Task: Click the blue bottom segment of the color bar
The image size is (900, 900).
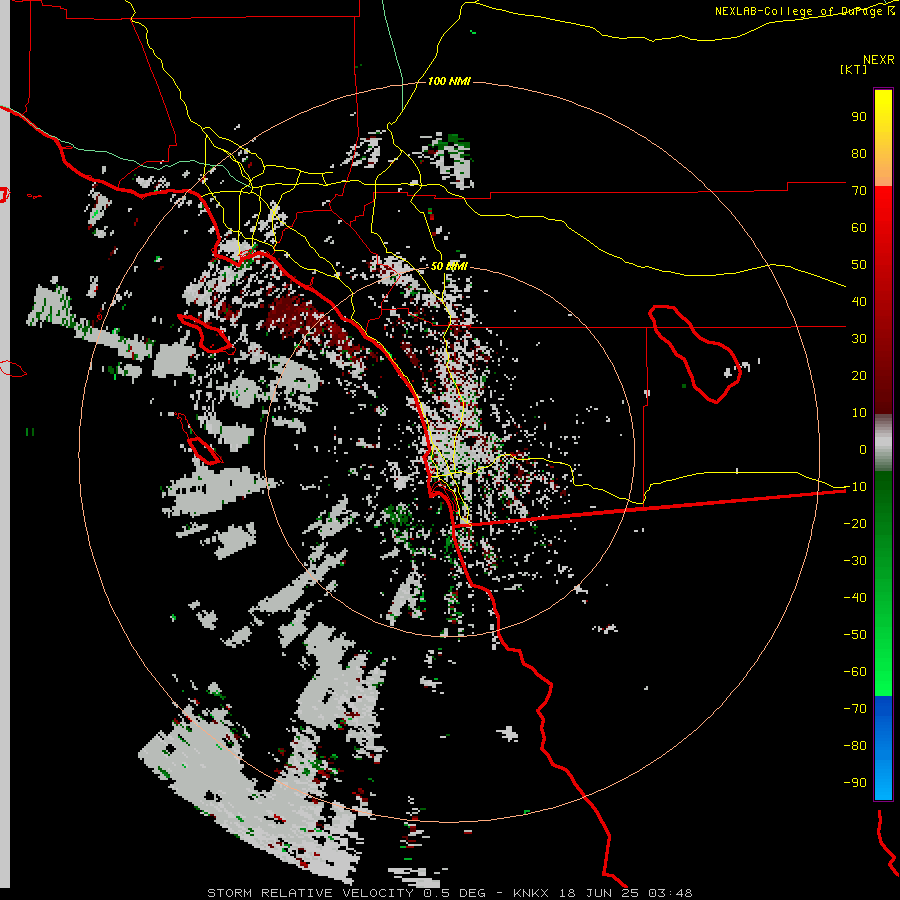Action: 883,748
